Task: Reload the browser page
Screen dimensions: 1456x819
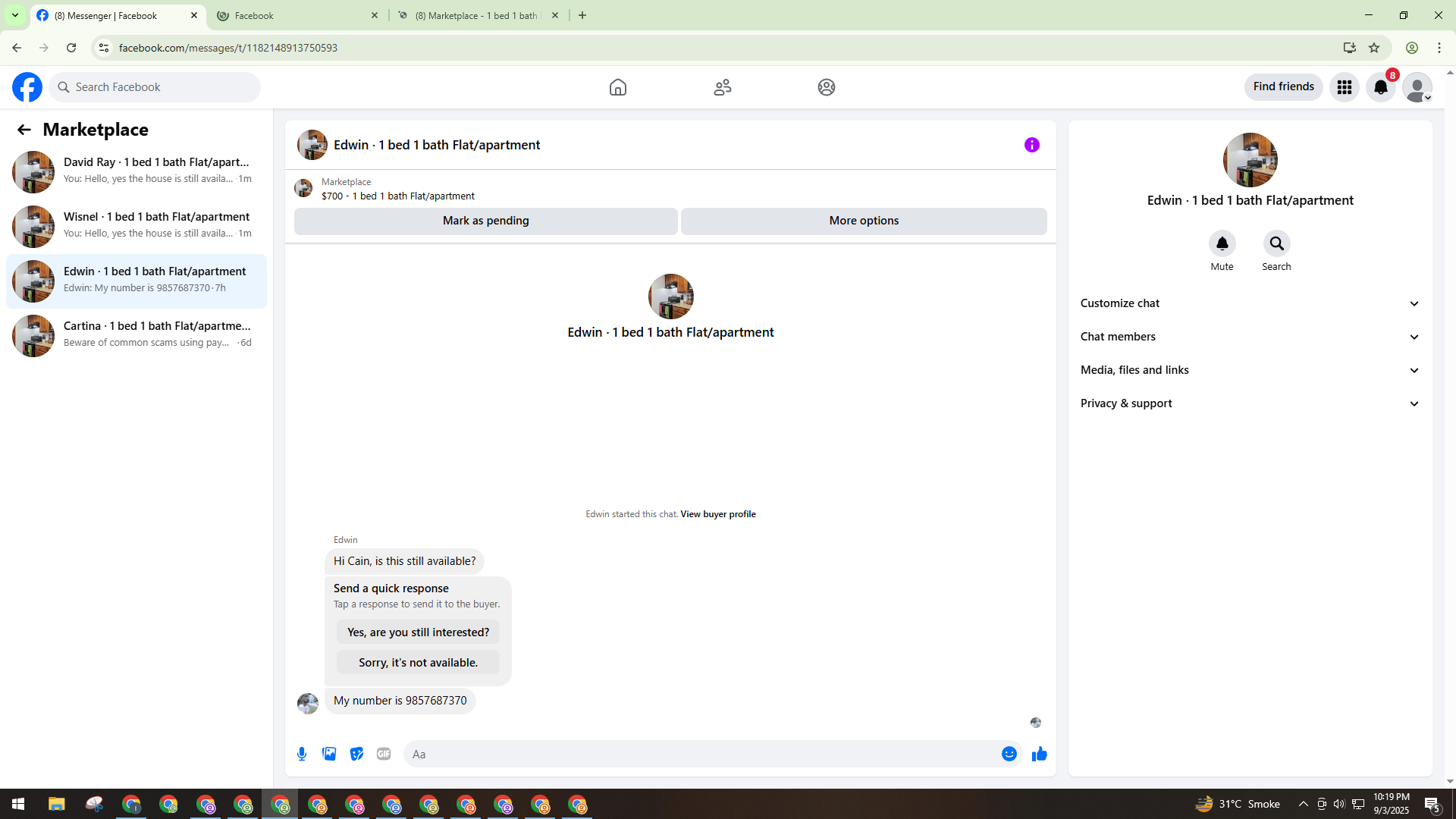Action: pyautogui.click(x=71, y=48)
